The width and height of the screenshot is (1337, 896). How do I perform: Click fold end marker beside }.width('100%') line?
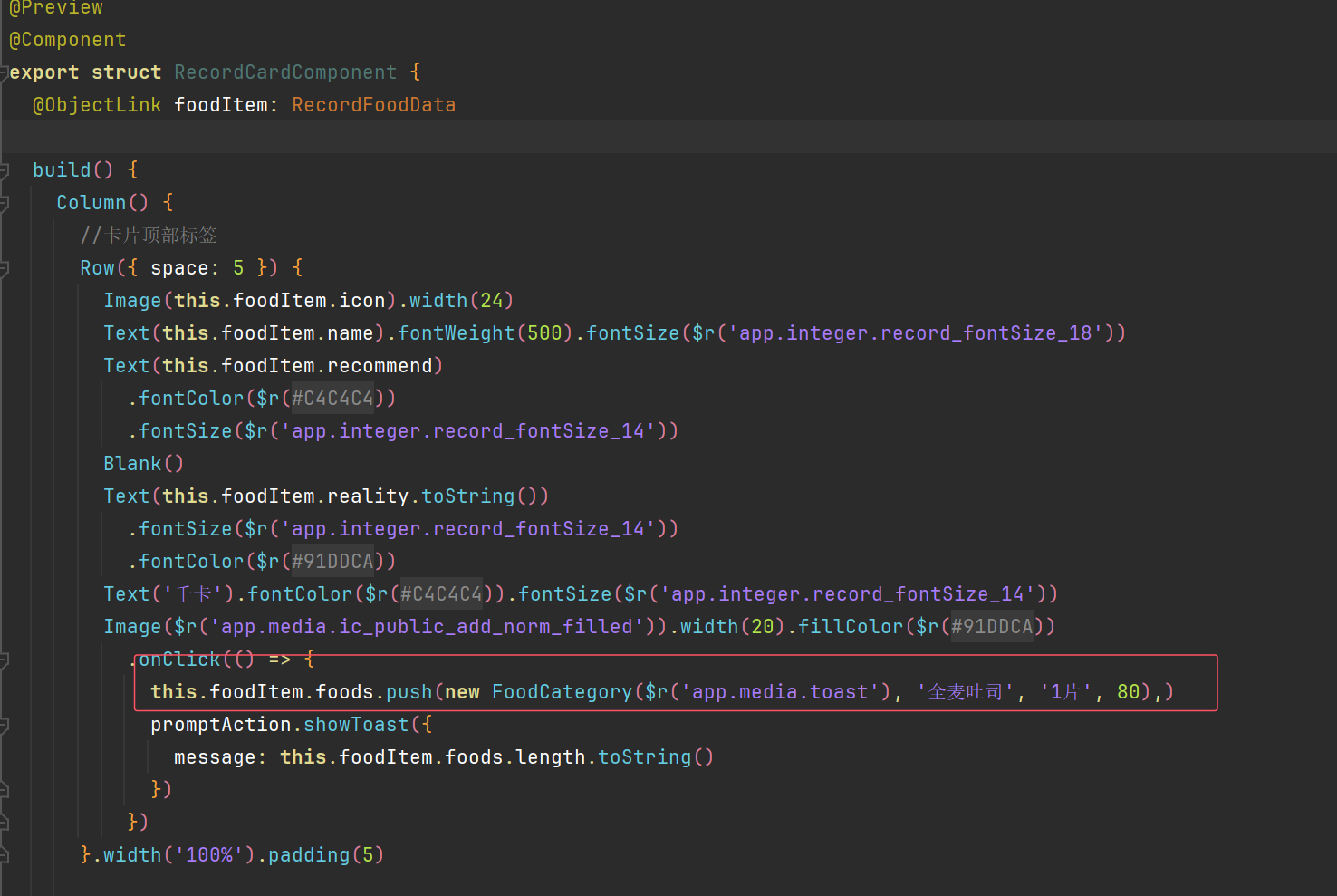point(4,855)
